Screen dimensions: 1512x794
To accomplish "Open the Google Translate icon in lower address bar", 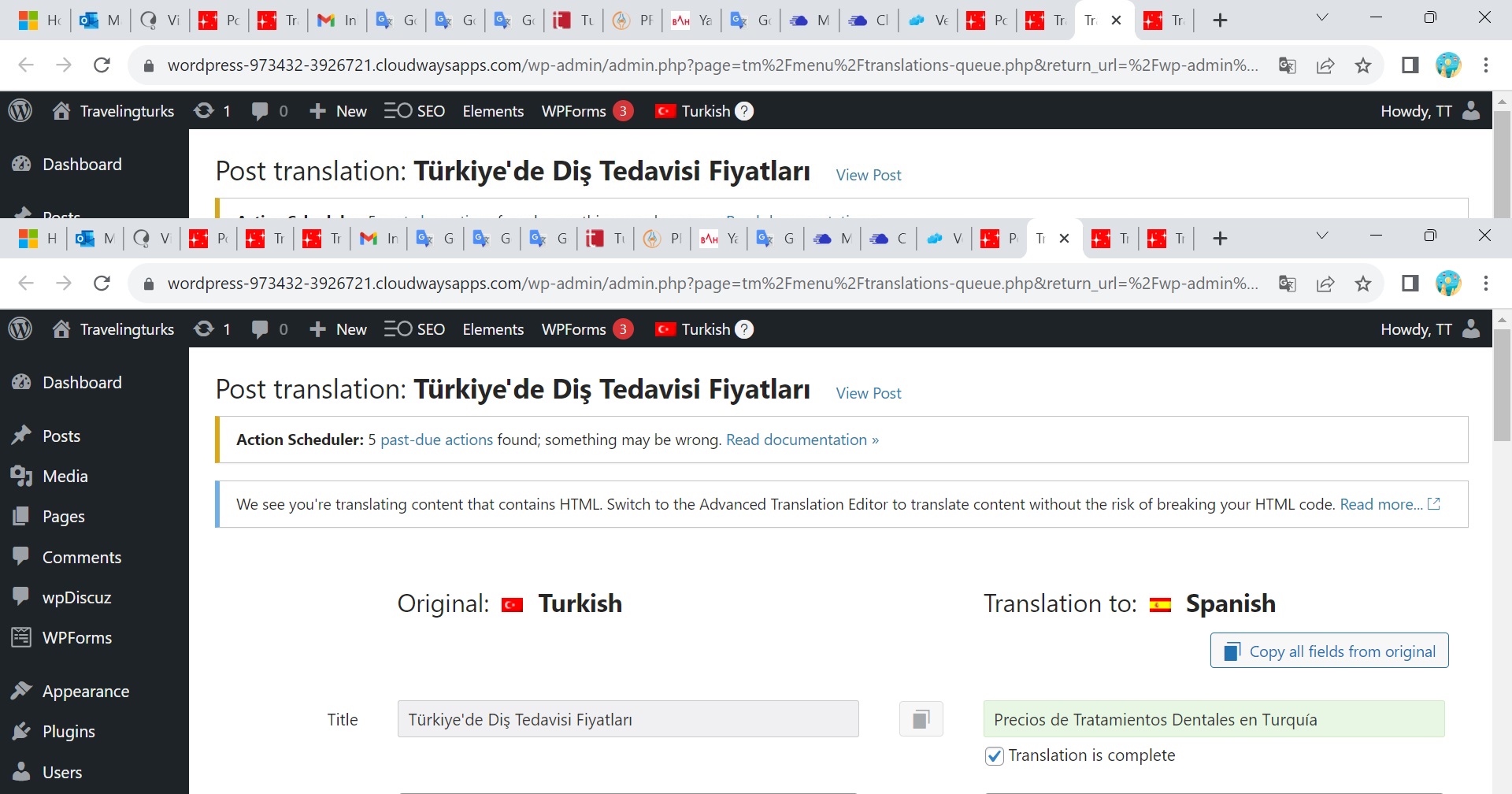I will (x=1288, y=284).
